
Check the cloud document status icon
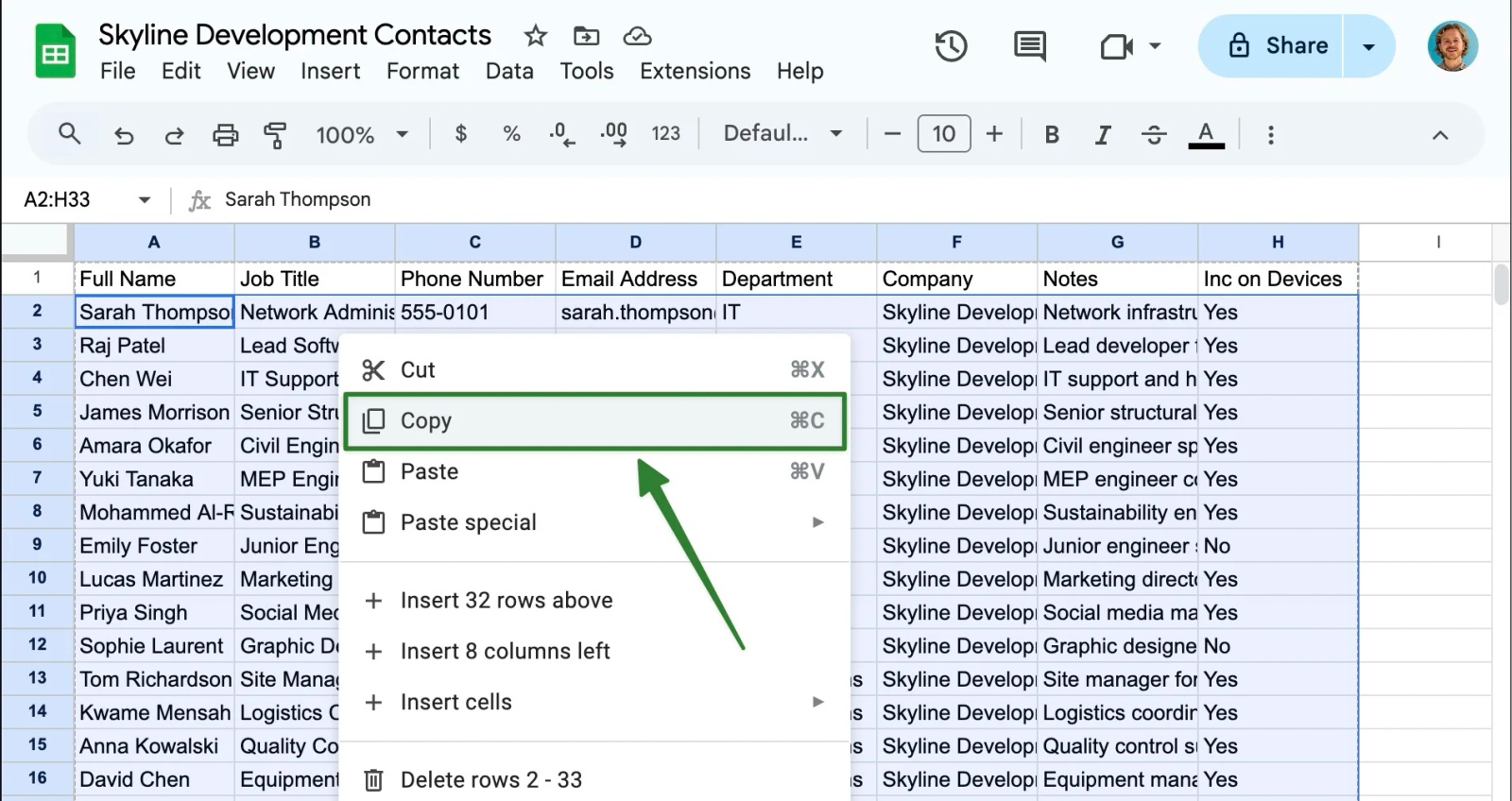(637, 36)
